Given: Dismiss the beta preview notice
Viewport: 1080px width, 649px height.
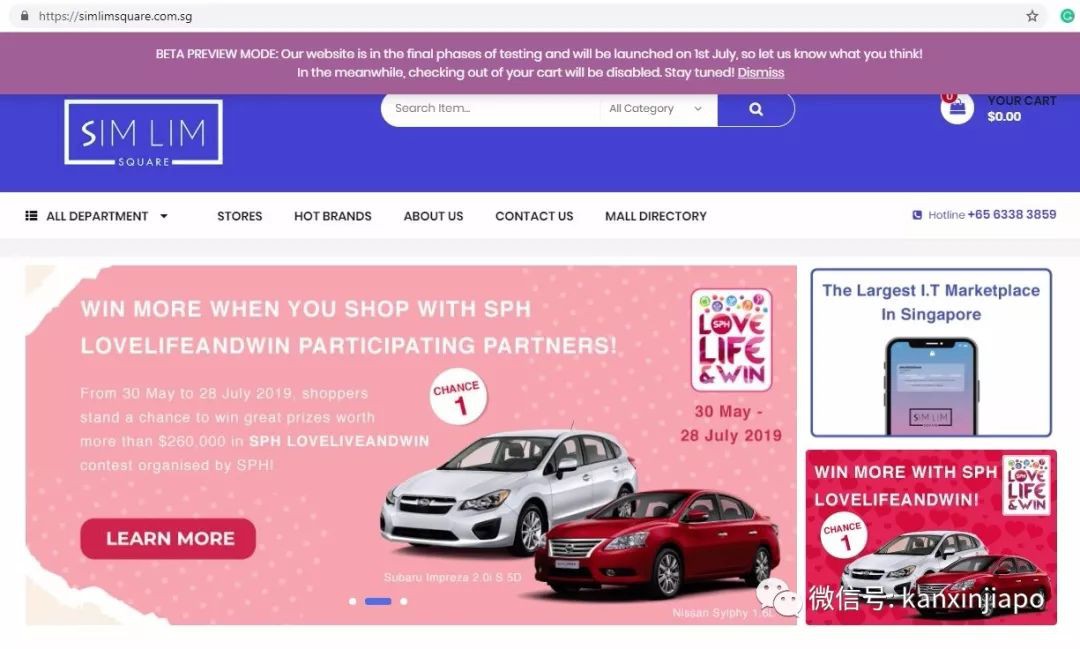Looking at the screenshot, I should [760, 72].
